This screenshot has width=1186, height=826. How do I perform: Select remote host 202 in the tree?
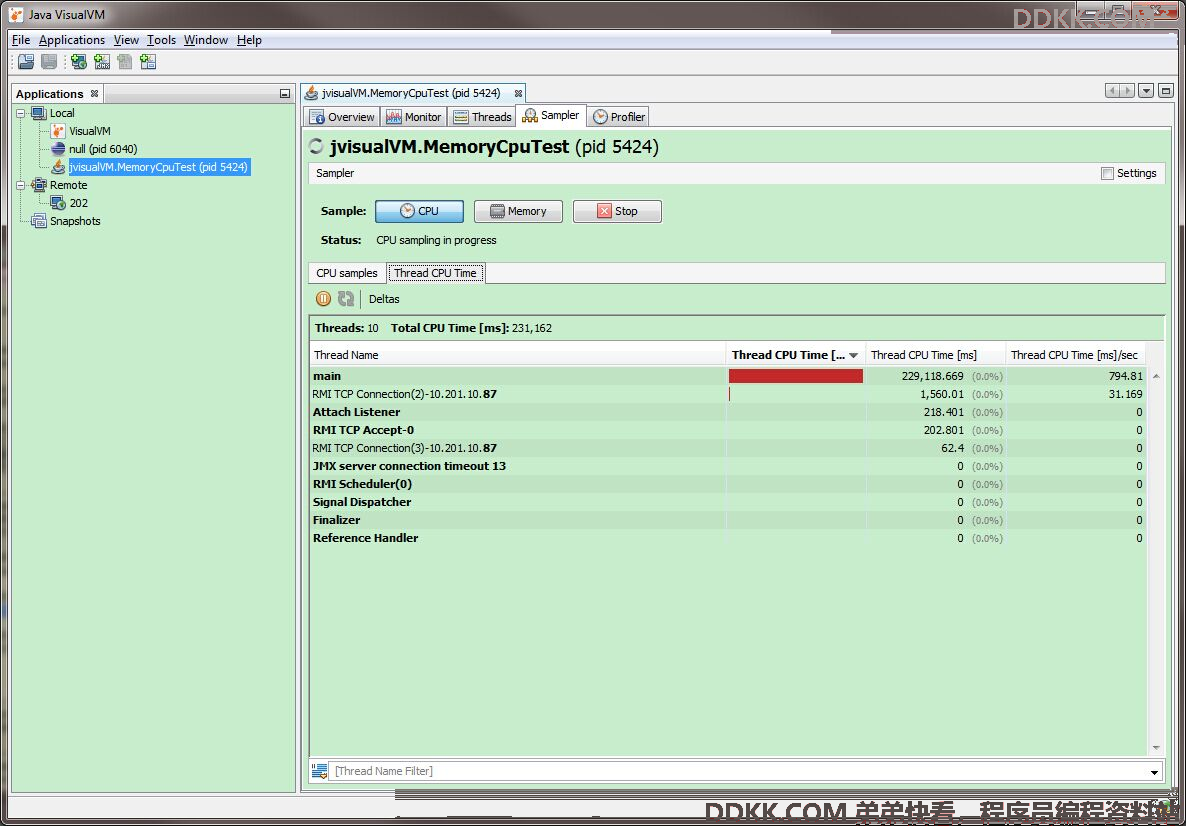point(79,203)
